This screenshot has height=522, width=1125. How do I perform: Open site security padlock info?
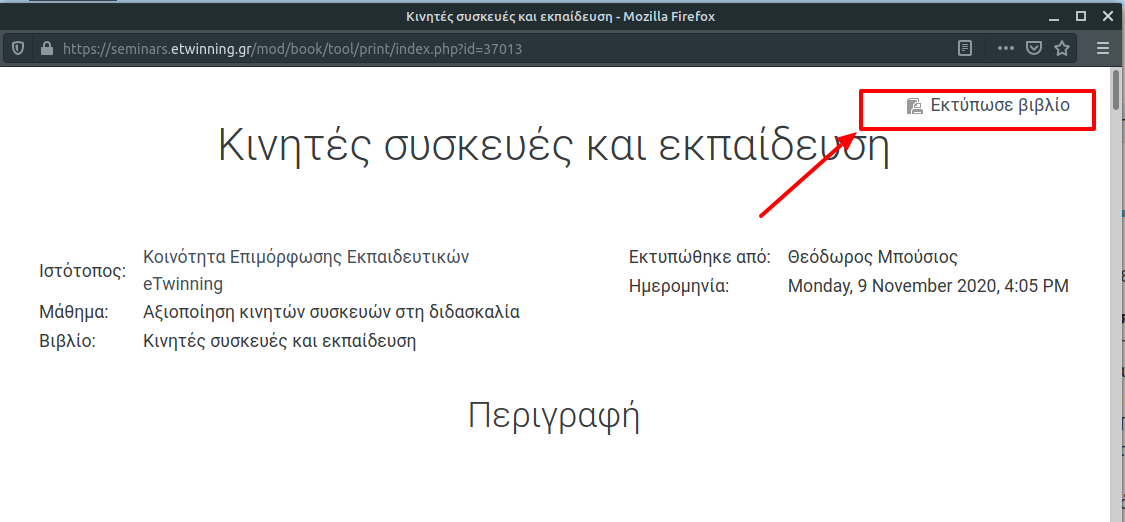[x=45, y=48]
